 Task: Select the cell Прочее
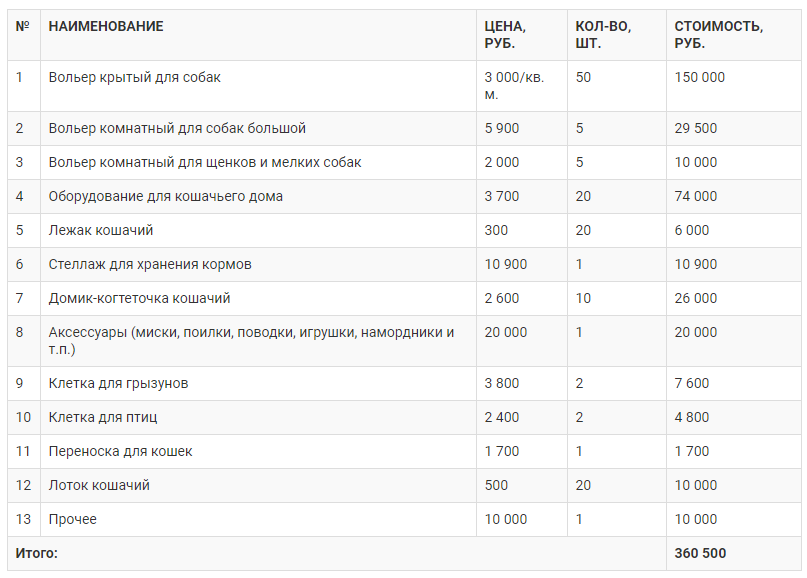pyautogui.click(x=258, y=519)
